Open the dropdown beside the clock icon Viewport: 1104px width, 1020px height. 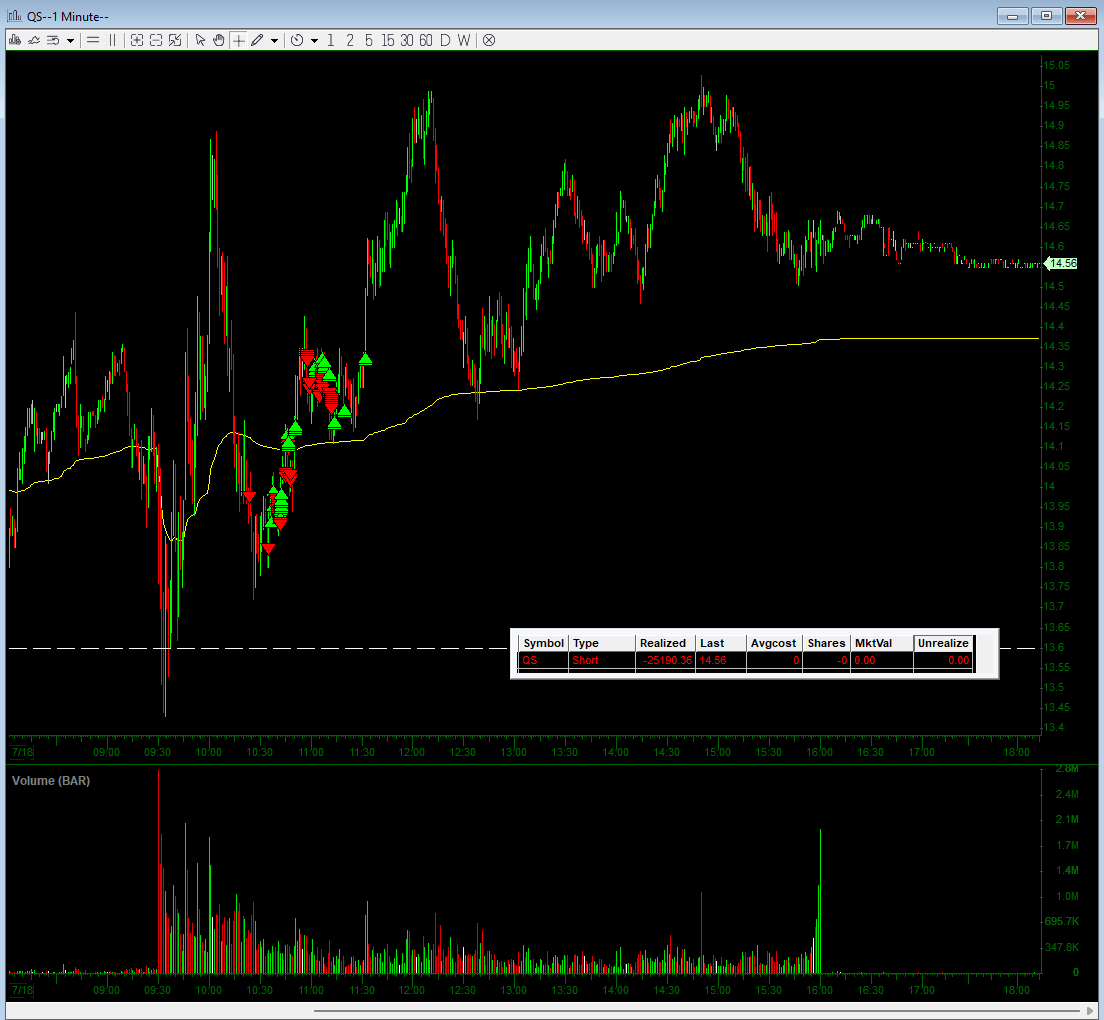coord(315,41)
